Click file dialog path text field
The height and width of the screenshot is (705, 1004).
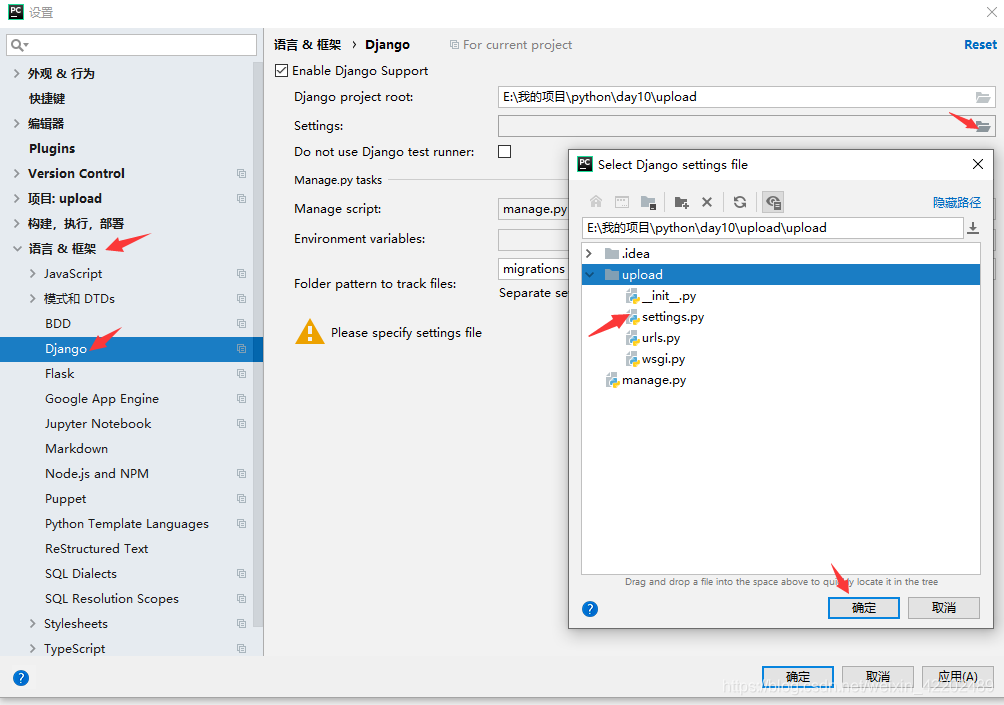(x=772, y=228)
